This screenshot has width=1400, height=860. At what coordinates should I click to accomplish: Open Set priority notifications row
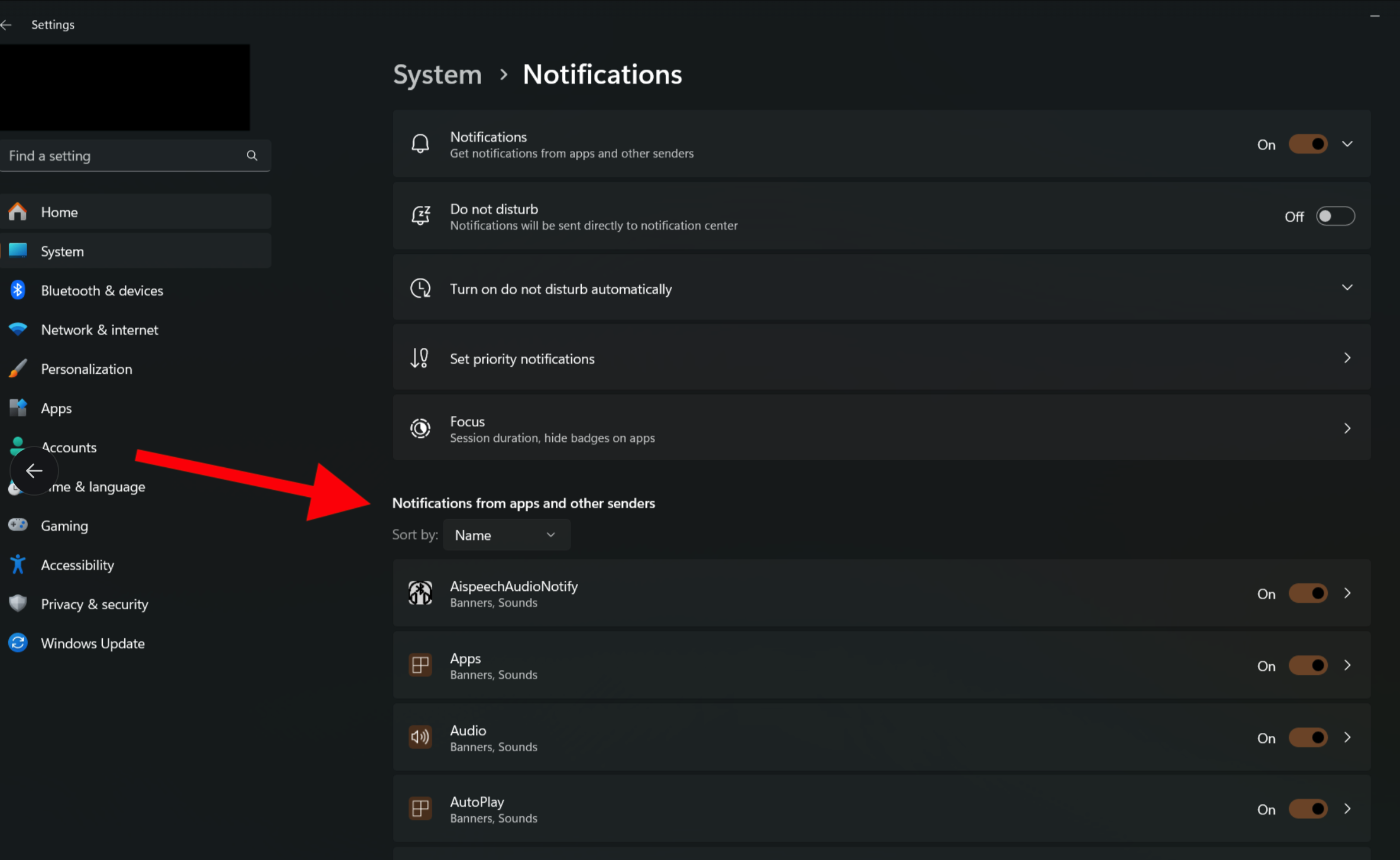click(x=882, y=358)
